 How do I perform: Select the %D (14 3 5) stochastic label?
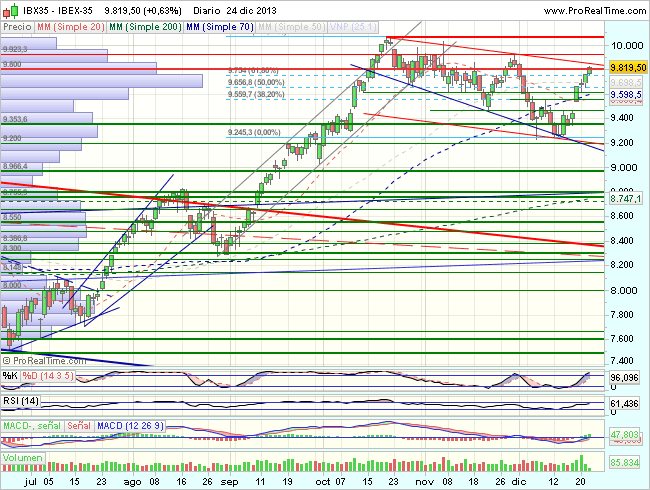coord(49,376)
